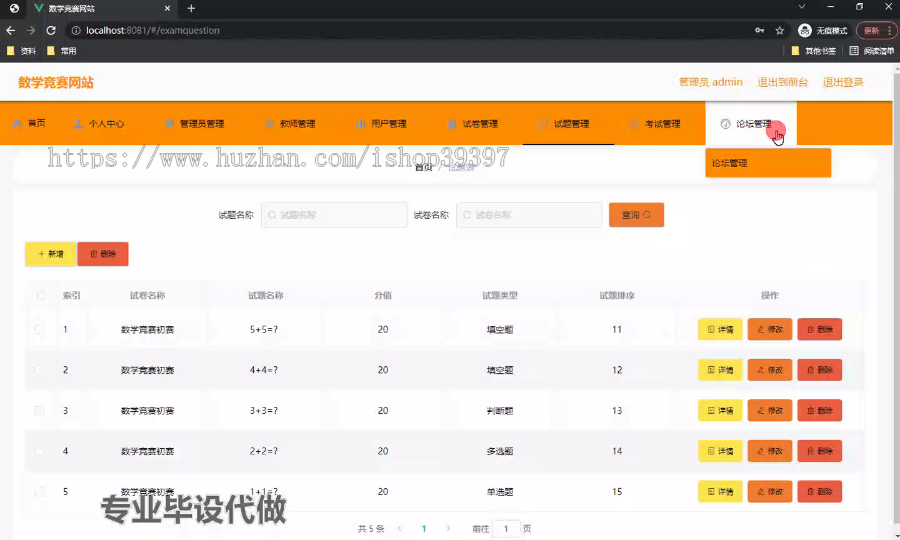This screenshot has height=540, width=900.
Task: Open 详情 details for the 单选题 row
Action: pos(720,492)
